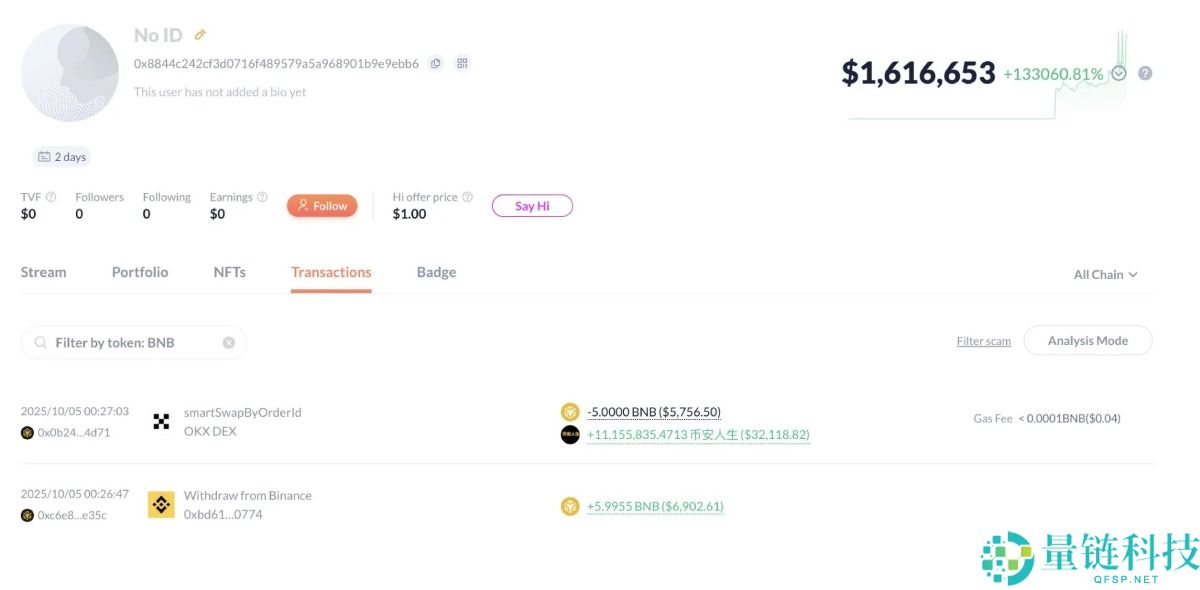Click the Earnings info question-mark icon
The height and width of the screenshot is (590, 1200).
coord(262,197)
